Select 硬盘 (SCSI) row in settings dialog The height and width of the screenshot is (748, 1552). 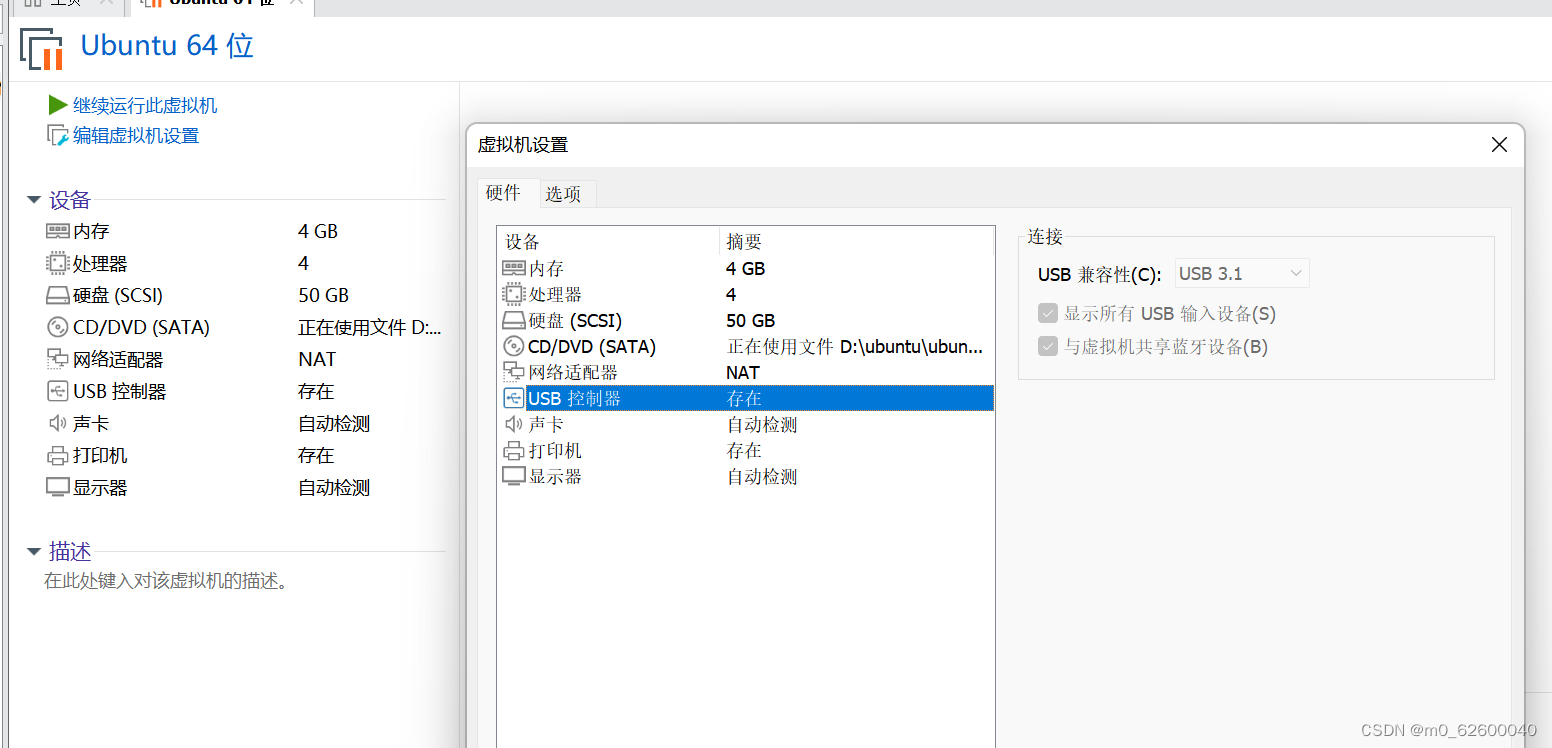point(746,321)
